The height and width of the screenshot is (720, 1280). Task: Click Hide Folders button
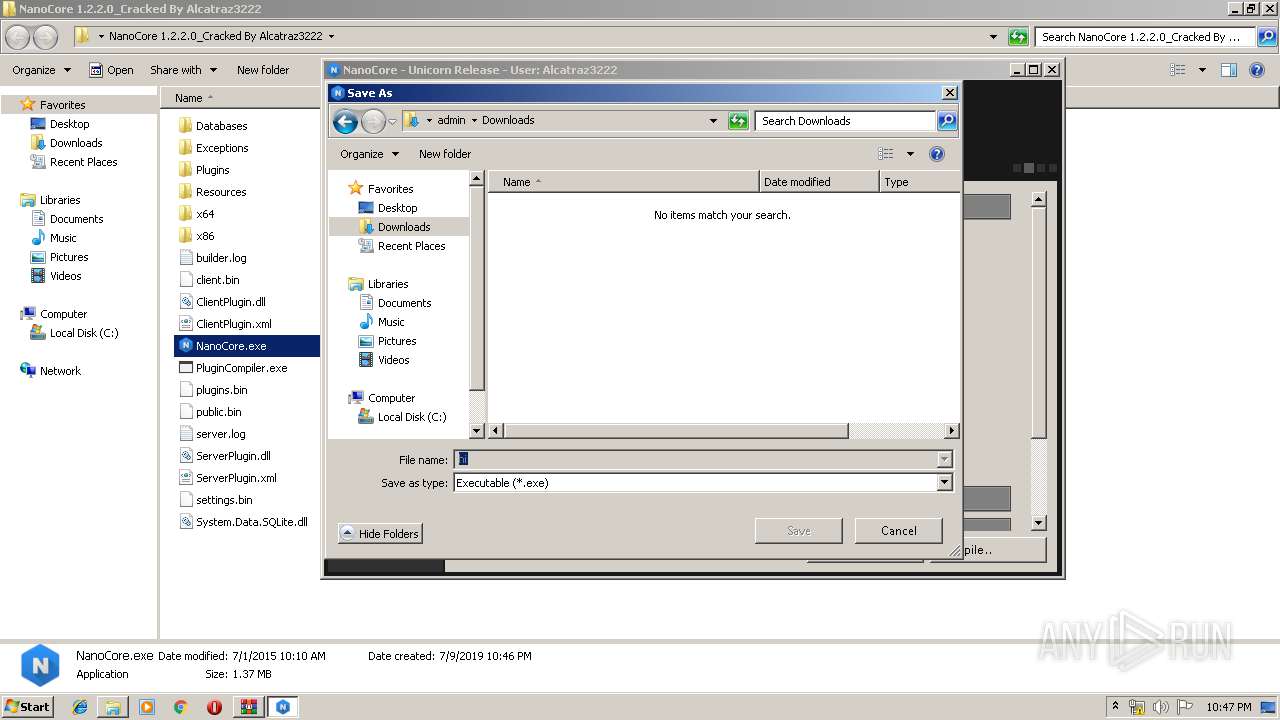[x=380, y=534]
